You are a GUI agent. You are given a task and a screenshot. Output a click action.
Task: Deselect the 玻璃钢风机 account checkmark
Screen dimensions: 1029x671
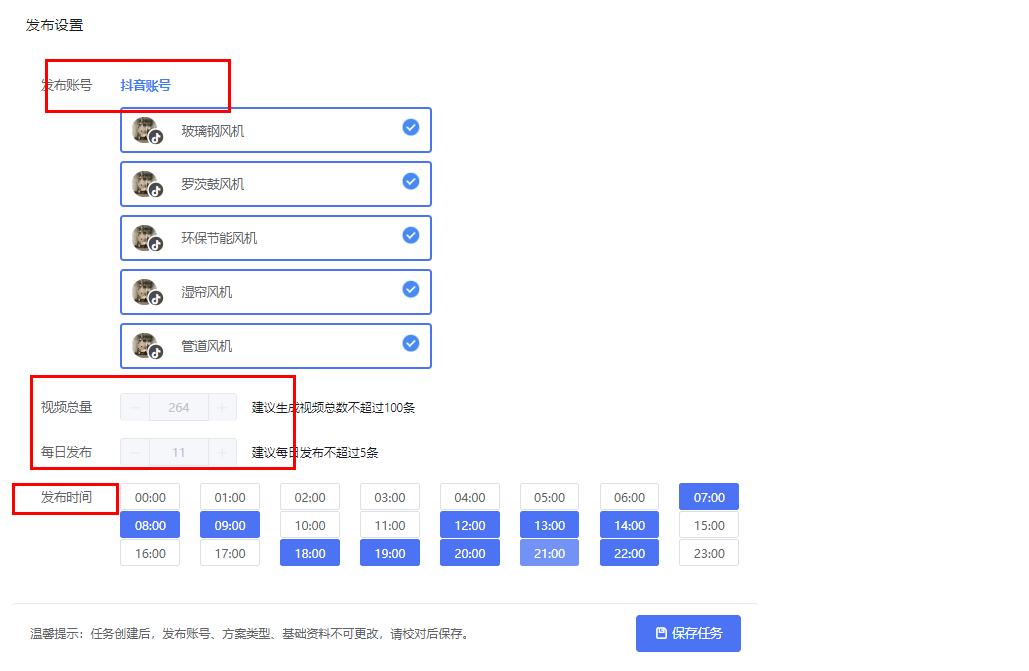click(x=410, y=127)
